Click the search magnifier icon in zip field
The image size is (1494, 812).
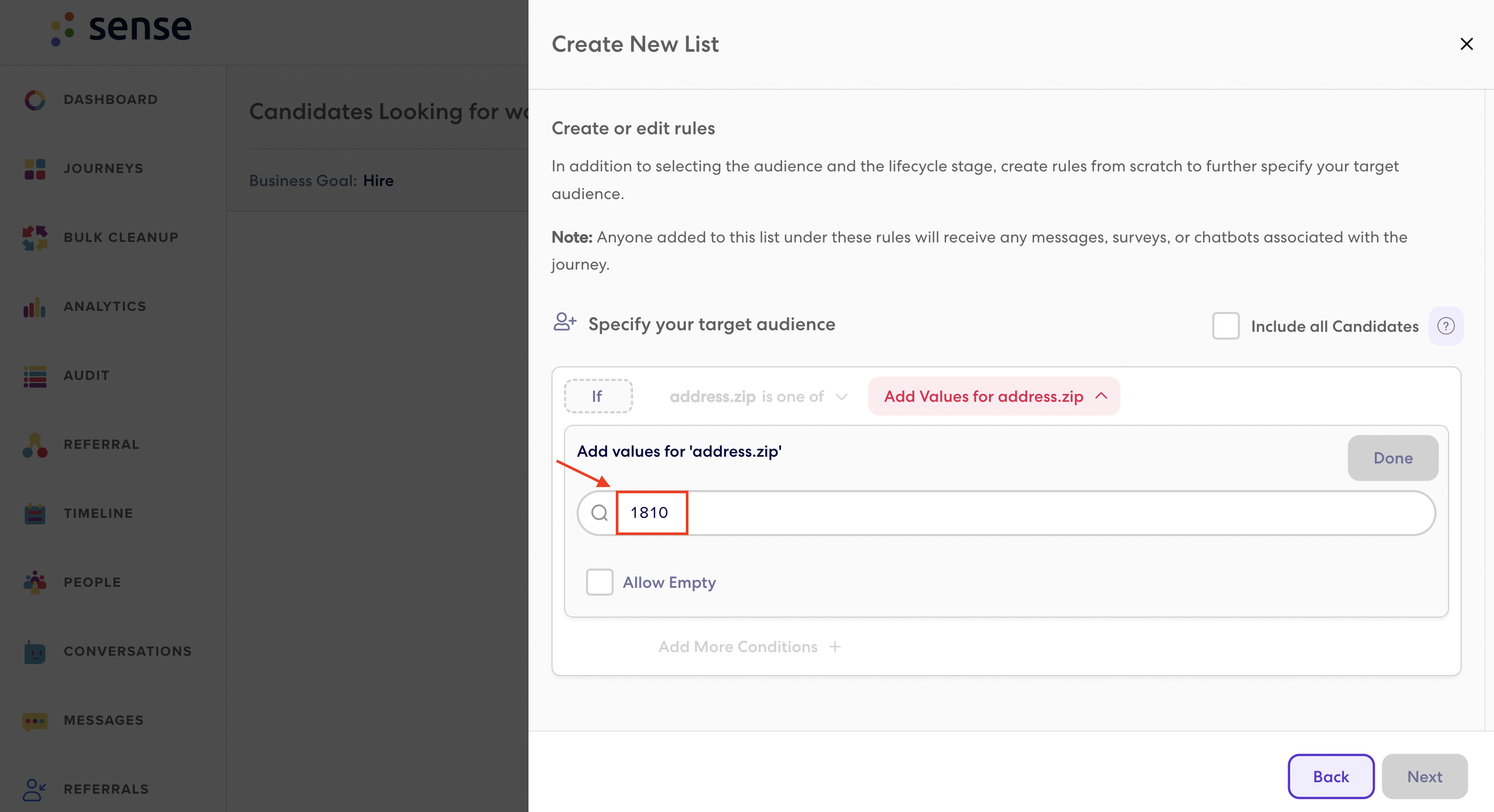click(599, 513)
